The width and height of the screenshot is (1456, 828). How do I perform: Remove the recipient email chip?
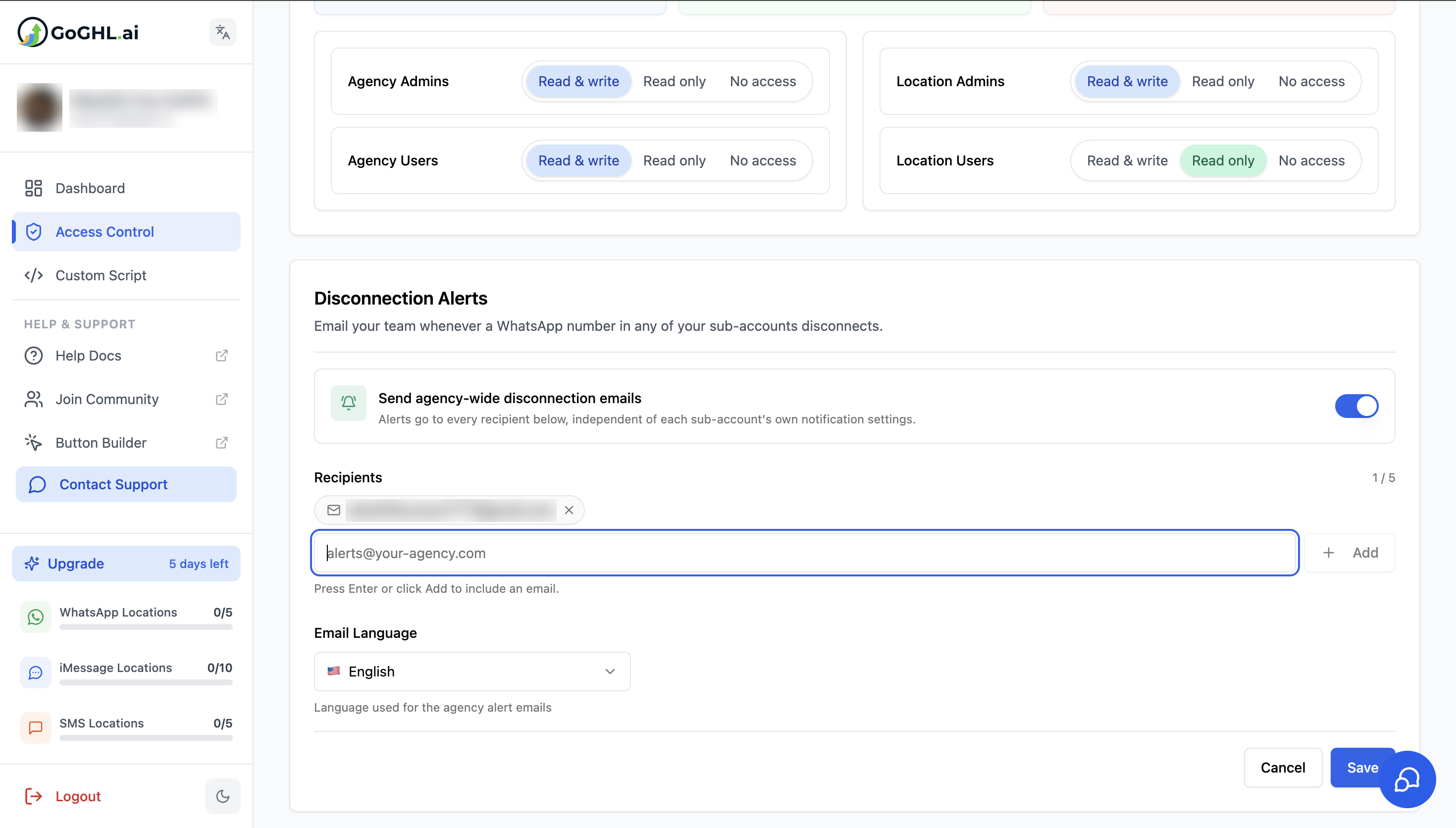(x=569, y=510)
